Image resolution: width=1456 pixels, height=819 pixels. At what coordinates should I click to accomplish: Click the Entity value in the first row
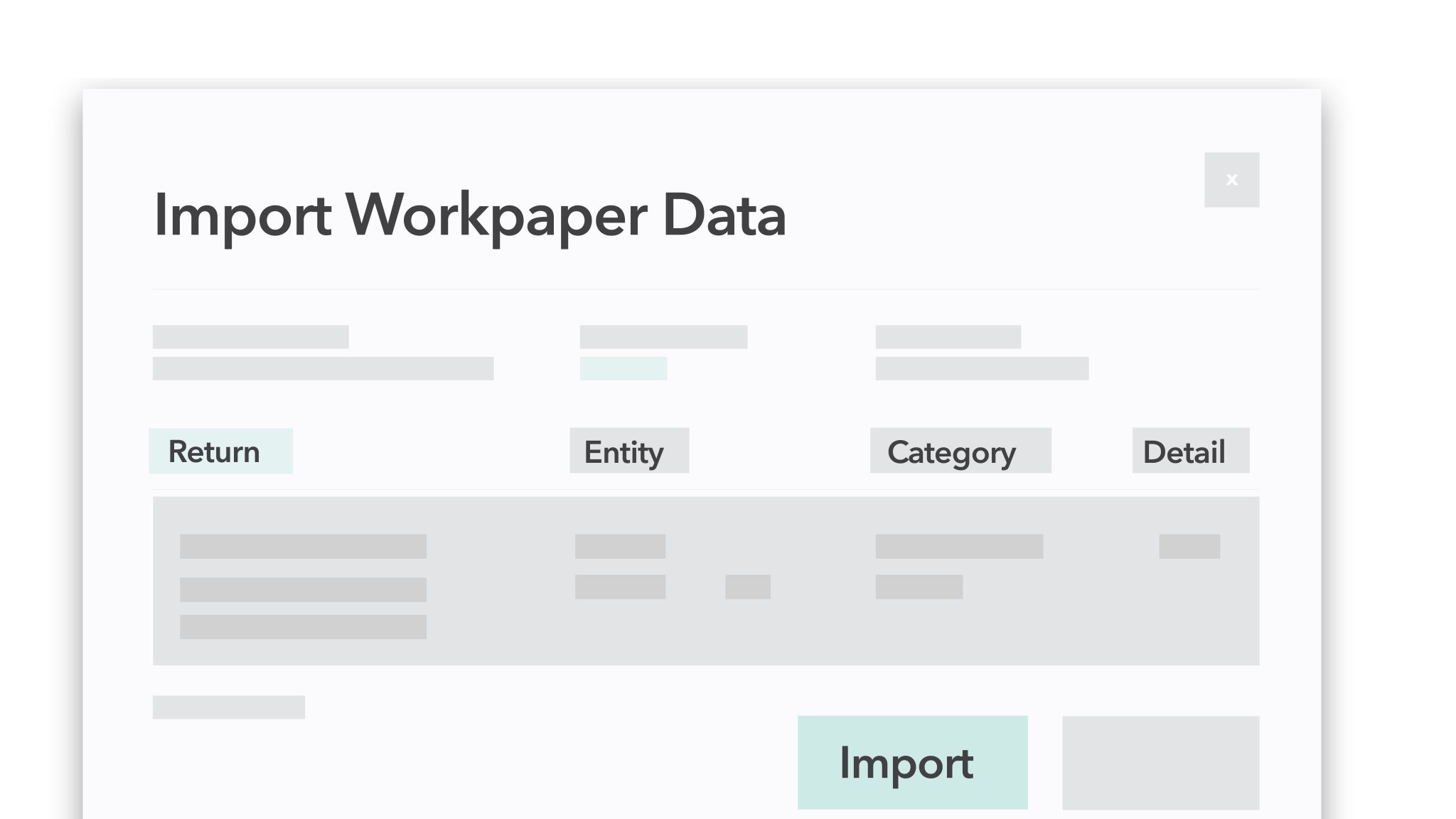click(619, 546)
